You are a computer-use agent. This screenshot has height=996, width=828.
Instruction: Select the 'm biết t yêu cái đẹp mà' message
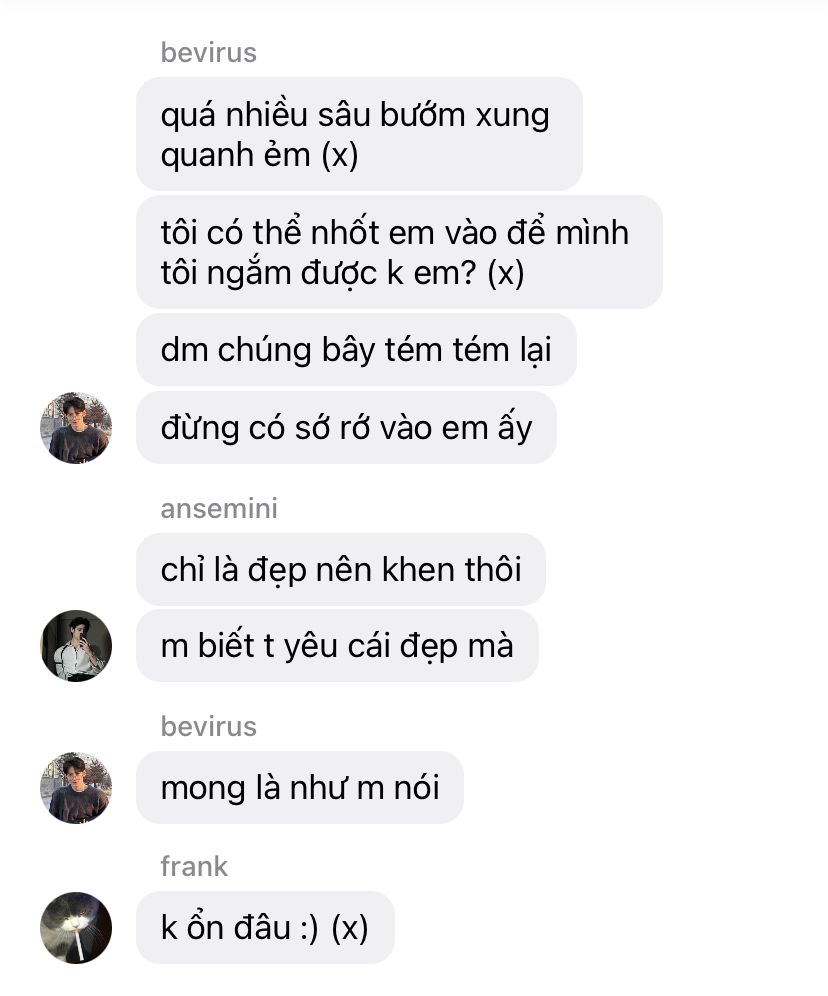(337, 646)
